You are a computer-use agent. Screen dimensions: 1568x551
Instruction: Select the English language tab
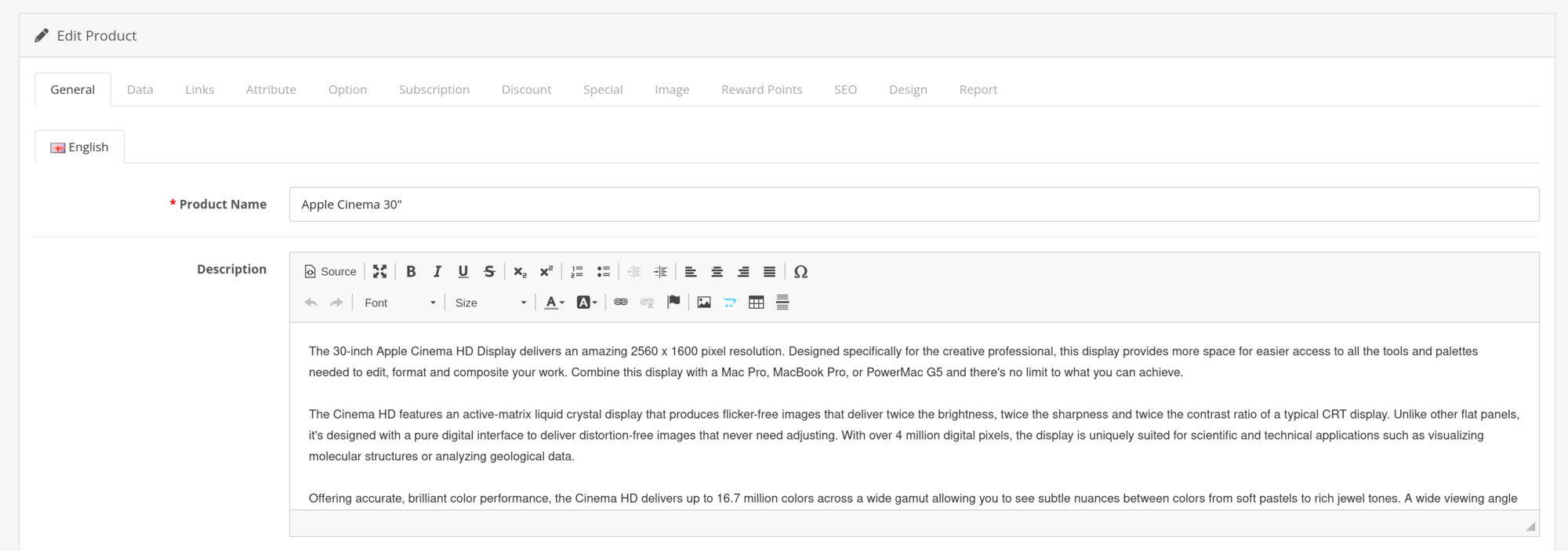[80, 147]
